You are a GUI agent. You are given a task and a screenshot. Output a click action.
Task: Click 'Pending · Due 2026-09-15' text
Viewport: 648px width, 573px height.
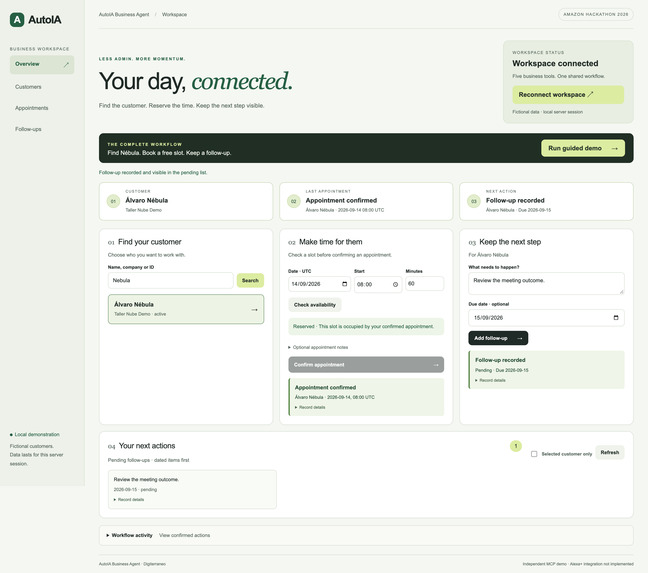coord(502,370)
